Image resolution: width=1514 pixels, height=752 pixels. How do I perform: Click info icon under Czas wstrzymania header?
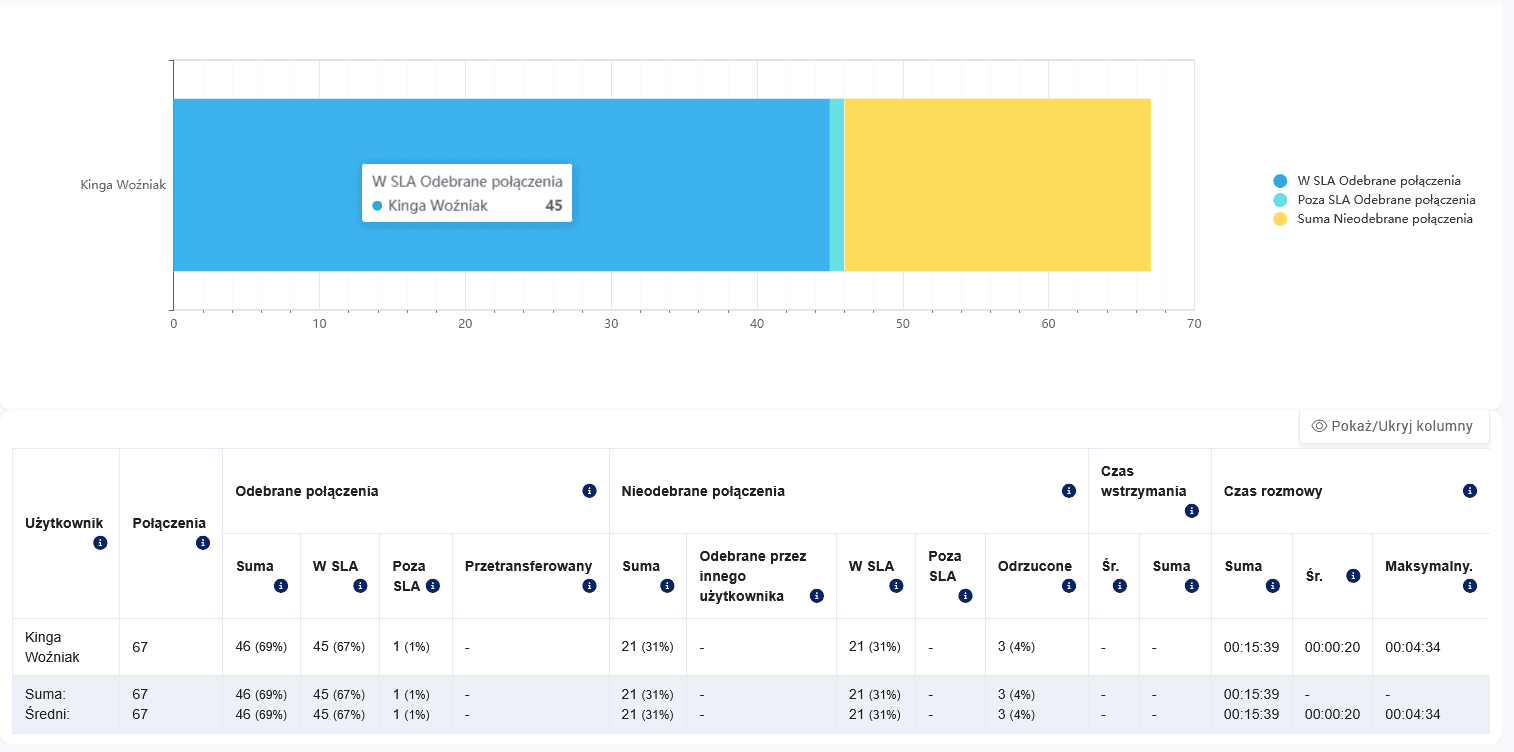(1191, 511)
